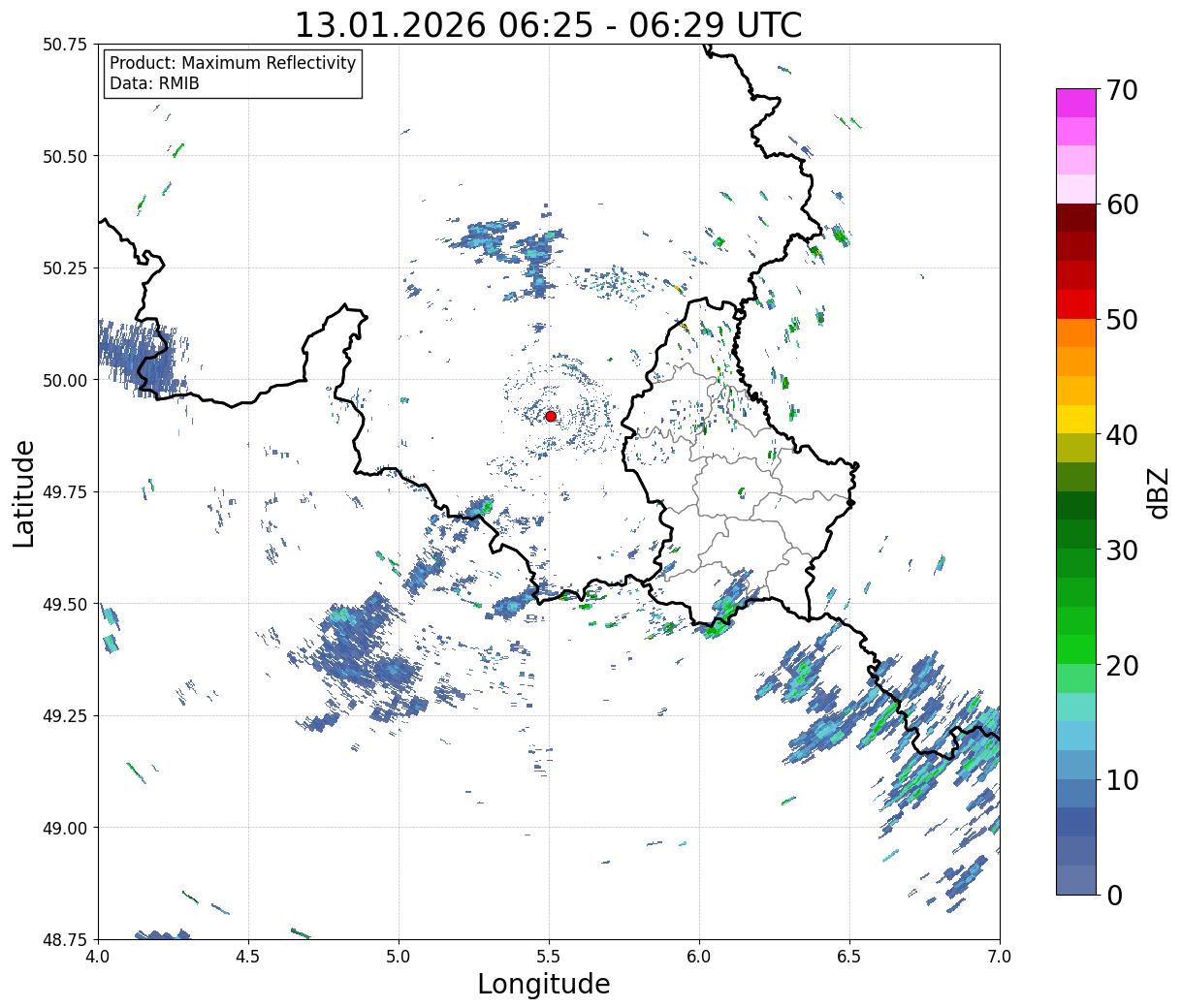The image size is (1182, 1008).
Task: Click the latitude tick label 50.75
Action: pos(65,45)
